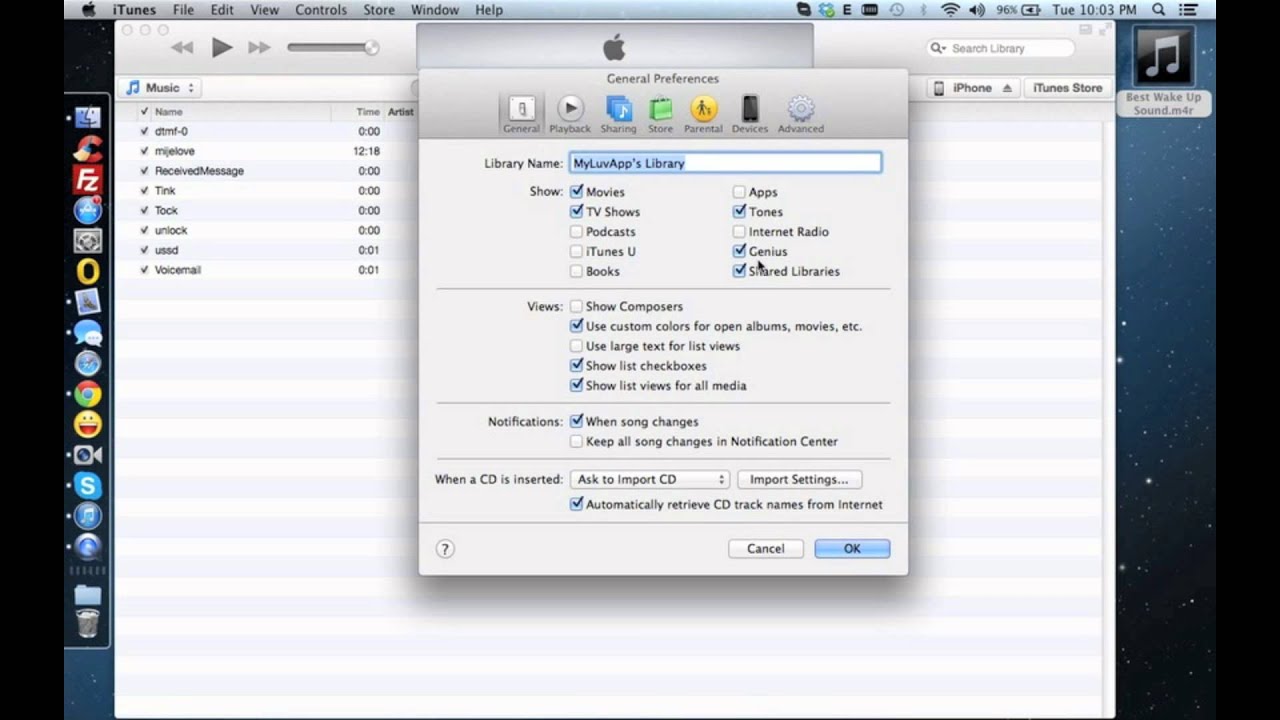This screenshot has height=720, width=1280.
Task: Open FileZilla from the dock
Action: point(88,180)
